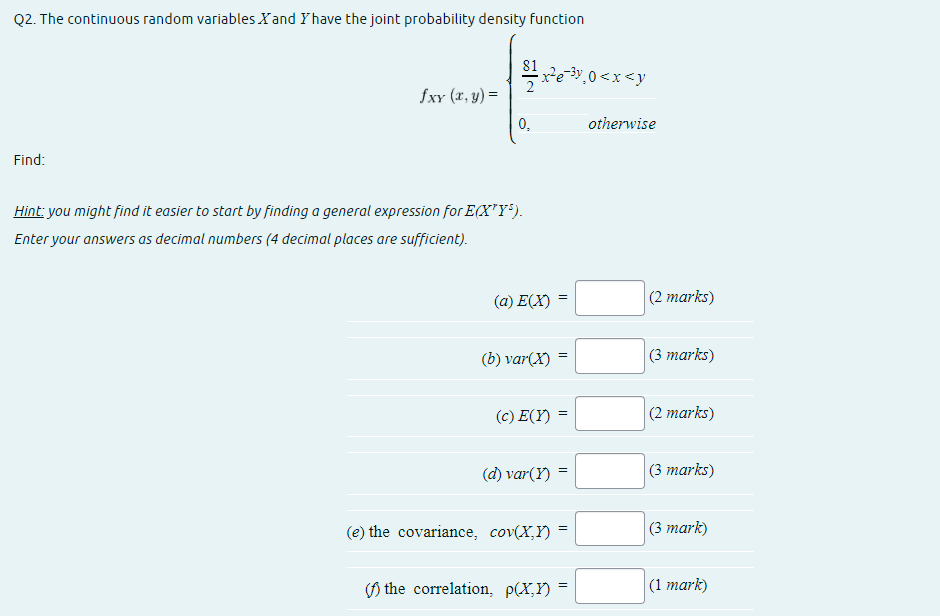
Task: Select the Q2 question heading text
Action: pyautogui.click(x=300, y=18)
